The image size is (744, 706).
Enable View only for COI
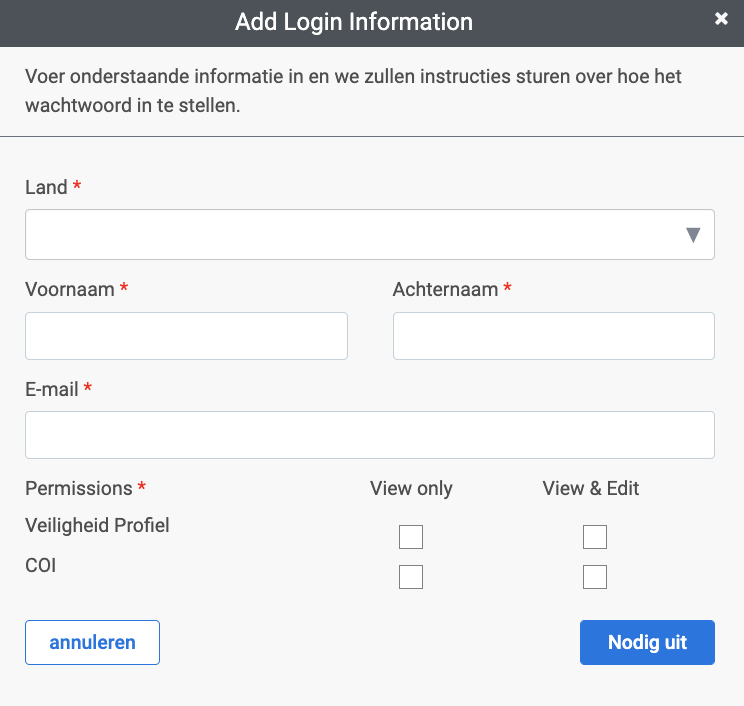point(411,577)
